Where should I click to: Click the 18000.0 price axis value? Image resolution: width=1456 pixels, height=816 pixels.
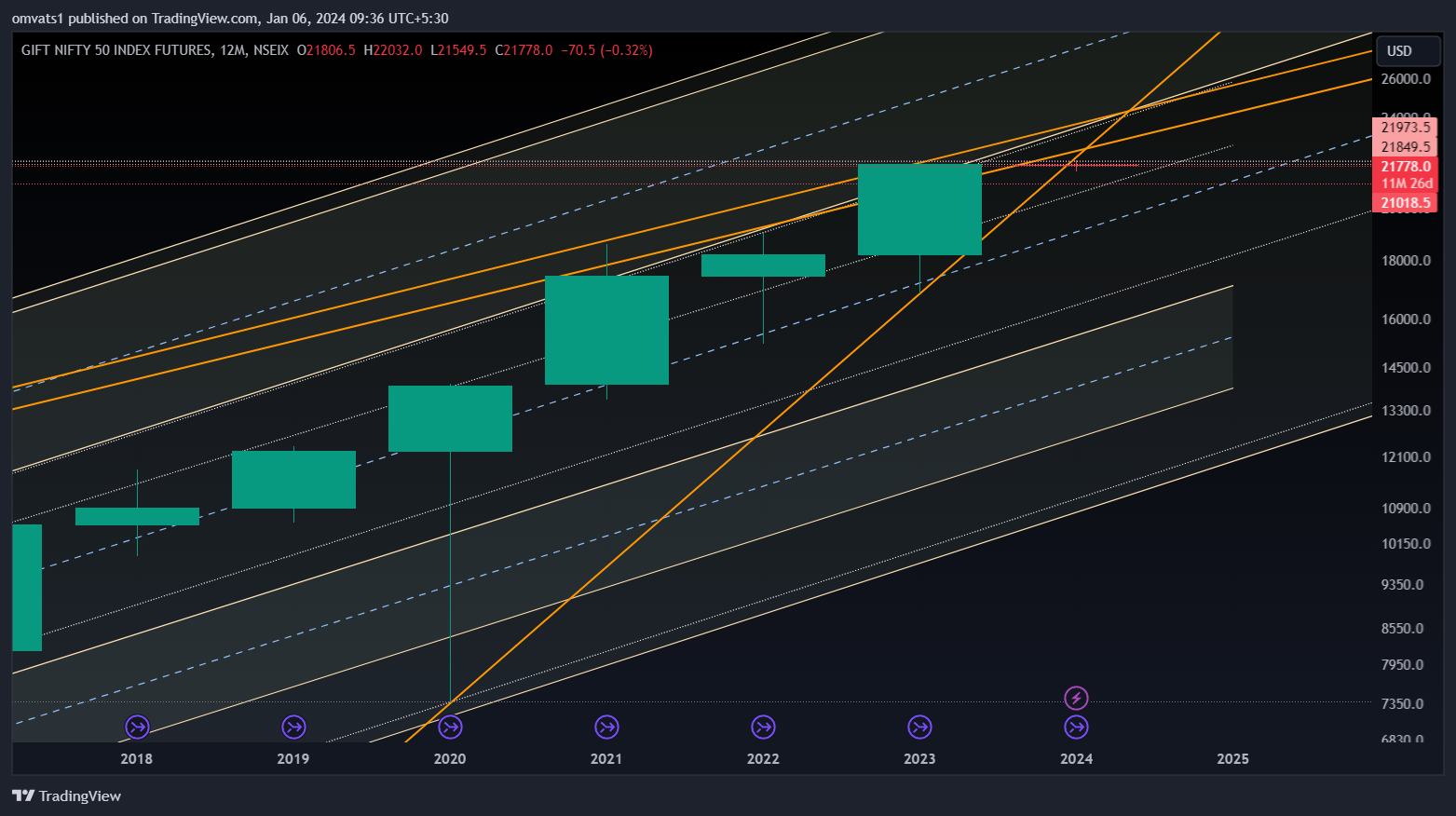coord(1406,260)
